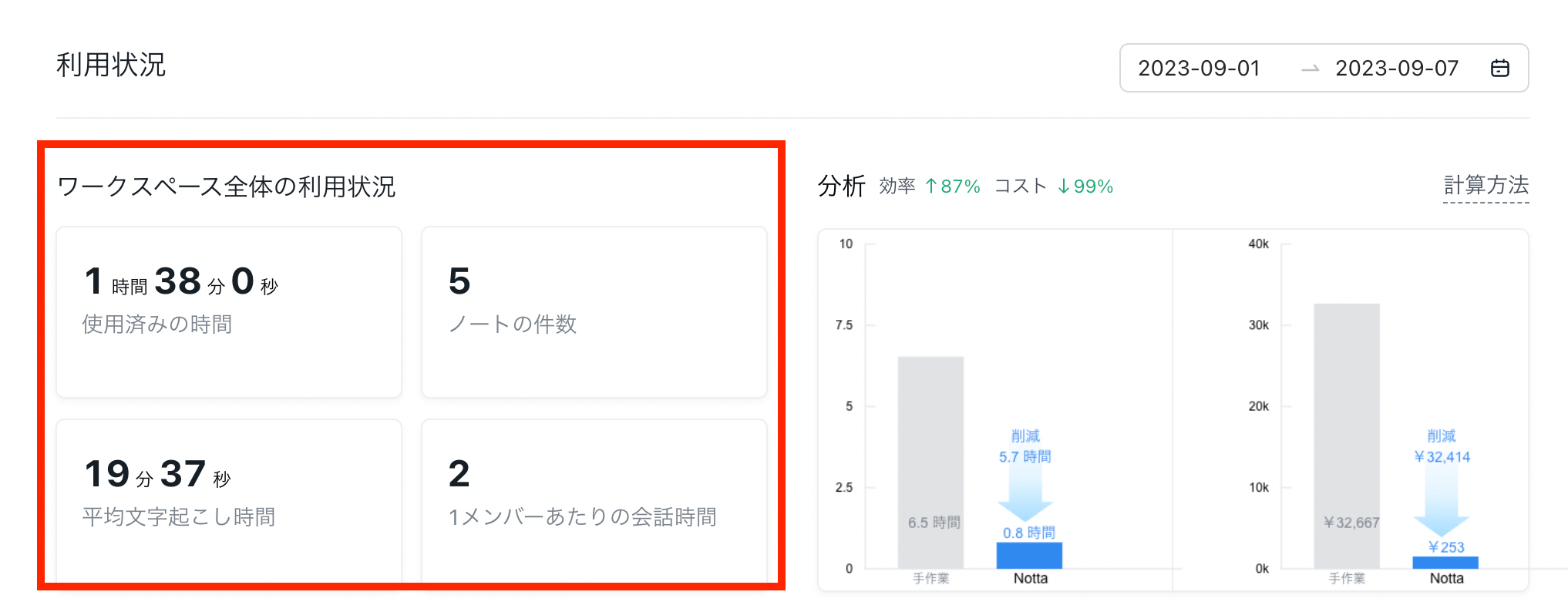This screenshot has height=612, width=1568.
Task: Click the efficiency ↑87% value
Action: pos(952,187)
